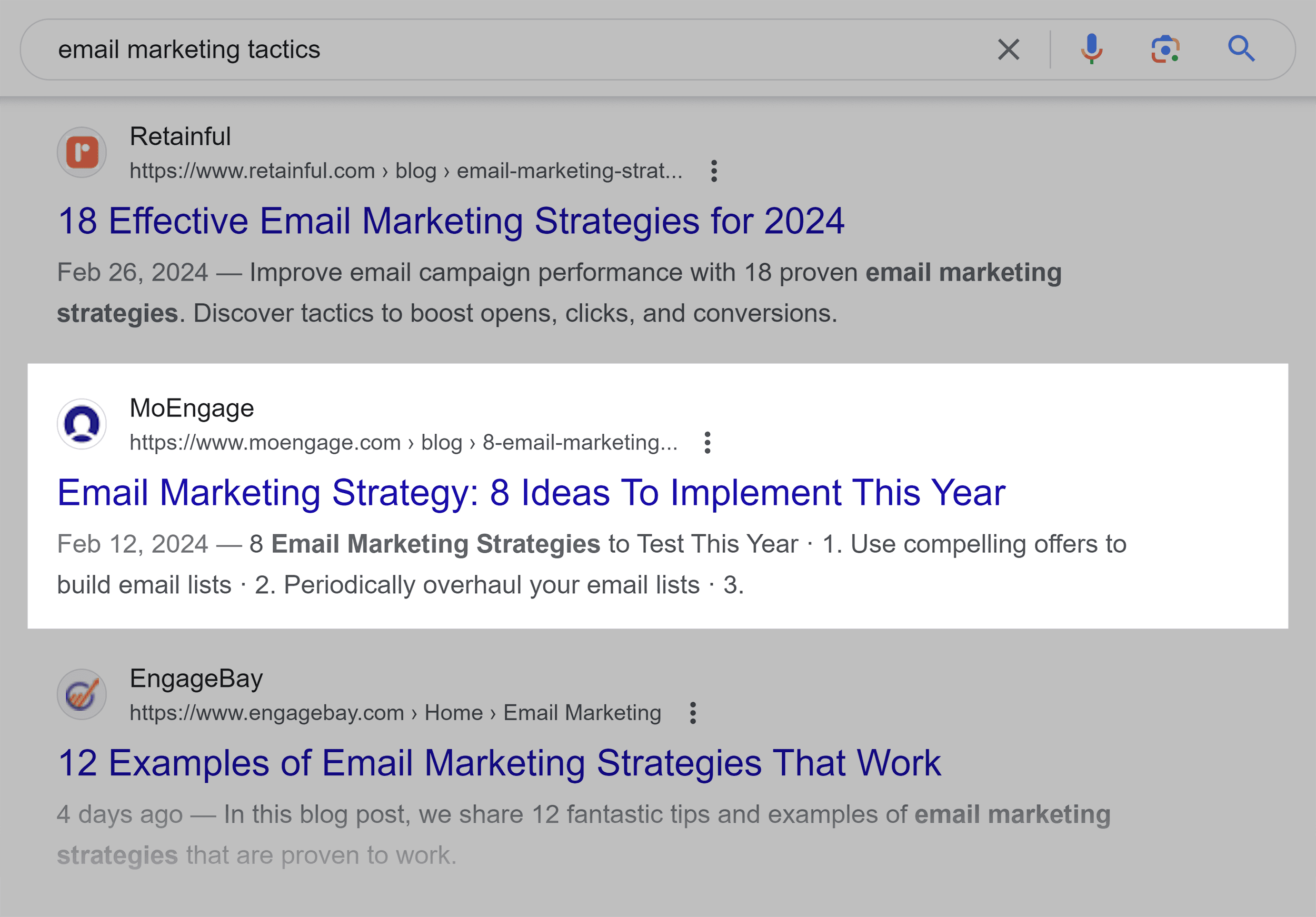Viewport: 1316px width, 917px height.
Task: Open the three-dot menu on the Retainful result
Action: [x=714, y=170]
